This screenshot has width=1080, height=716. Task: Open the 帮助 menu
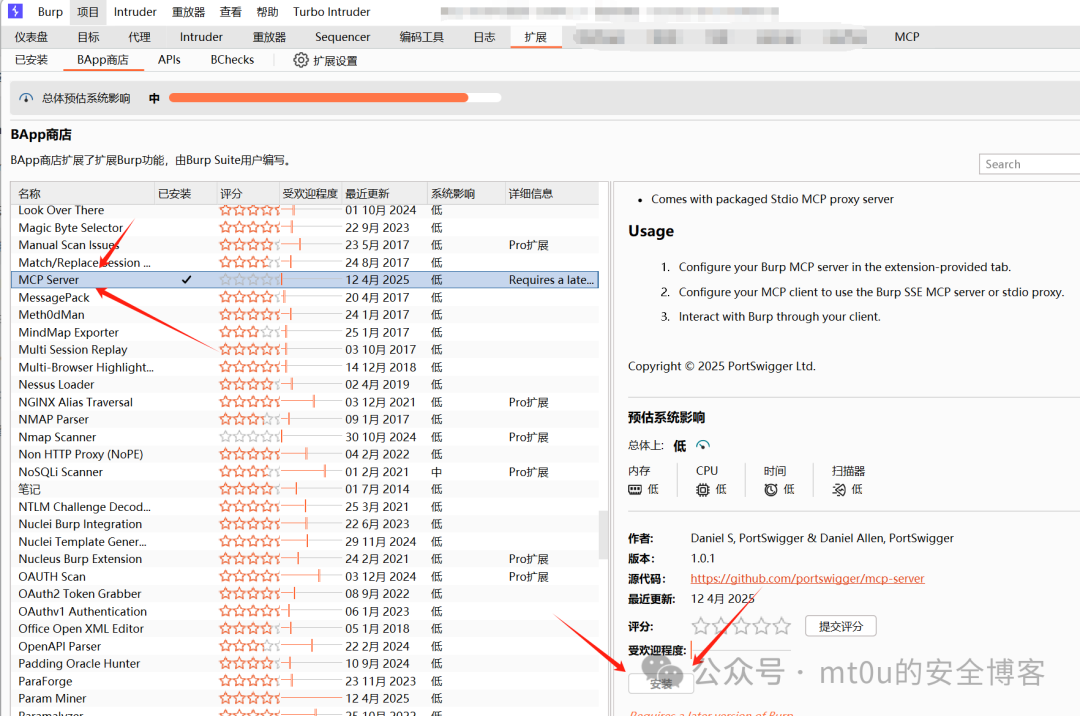(267, 12)
